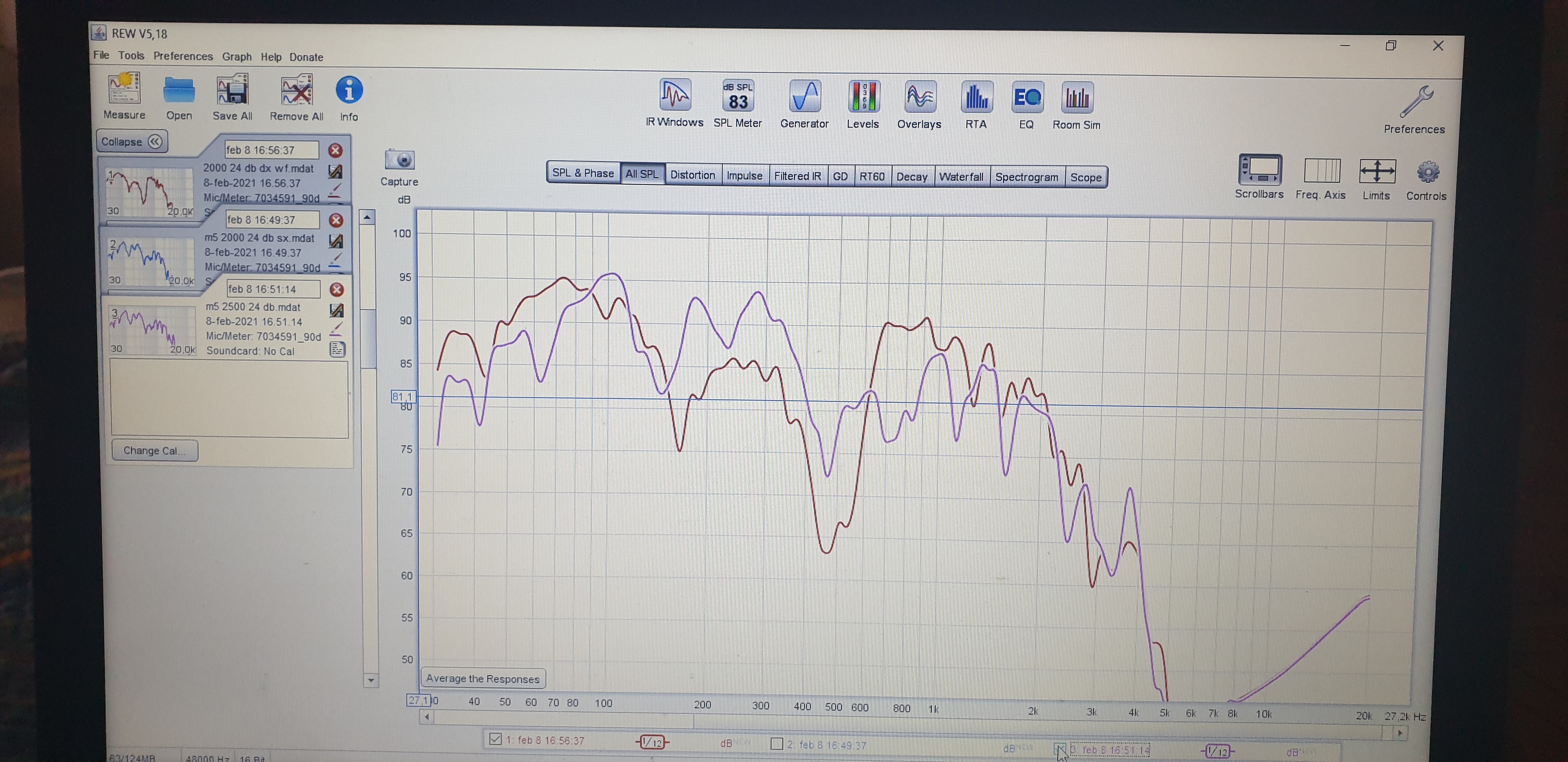This screenshot has height=762, width=1568.
Task: Open the File menu
Action: tap(101, 55)
